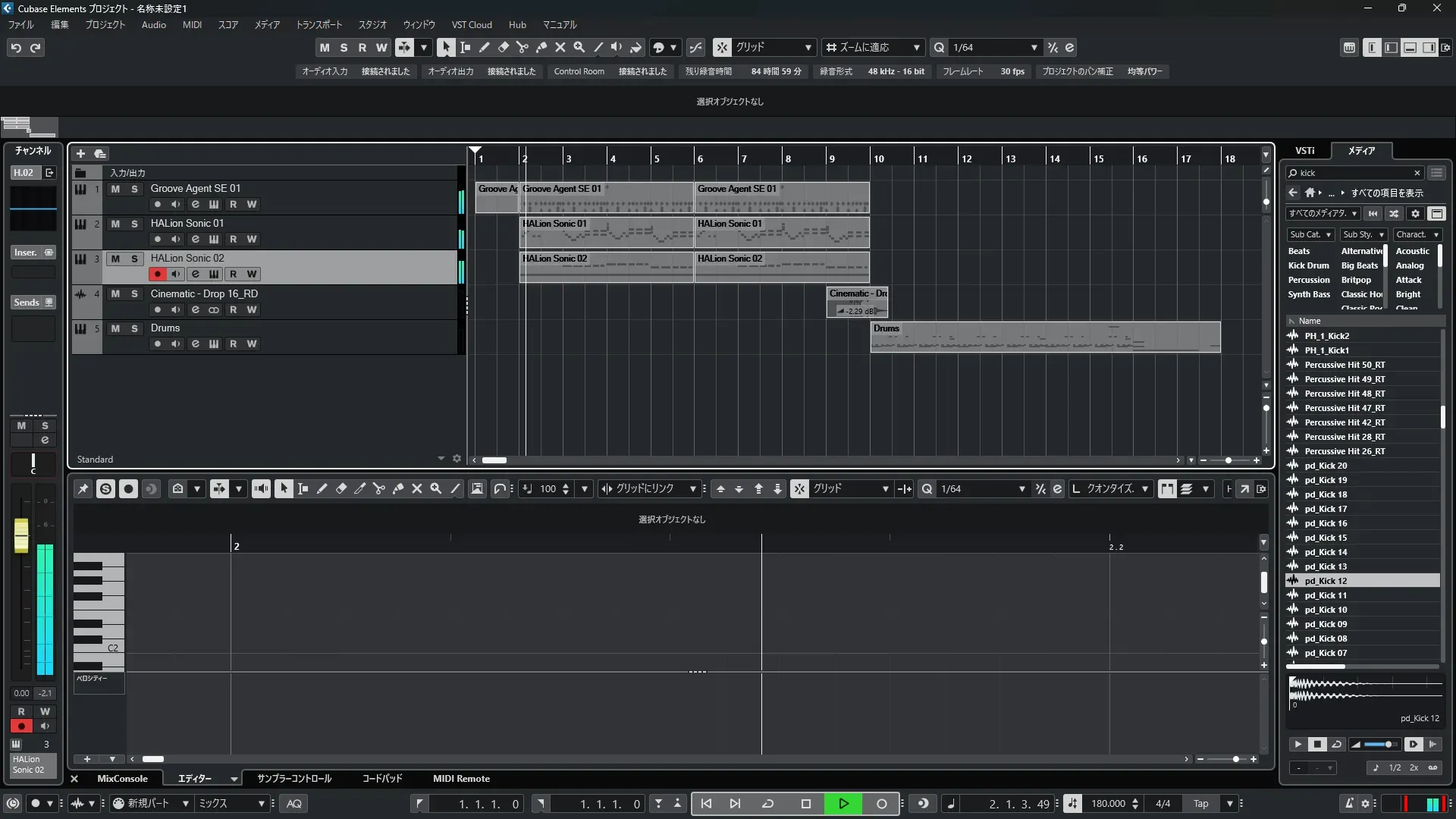This screenshot has width=1456, height=819.
Task: Open the 1/64 quantize preset dropdown
Action: click(1034, 48)
